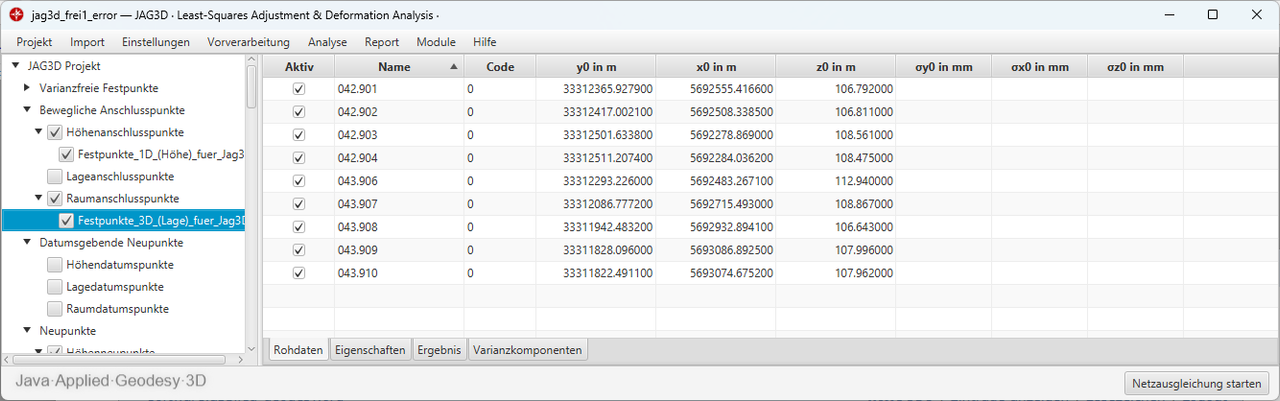Deactivate point 042.901 via Aktiv checkbox
Screen dimensions: 1280x401
(298, 89)
